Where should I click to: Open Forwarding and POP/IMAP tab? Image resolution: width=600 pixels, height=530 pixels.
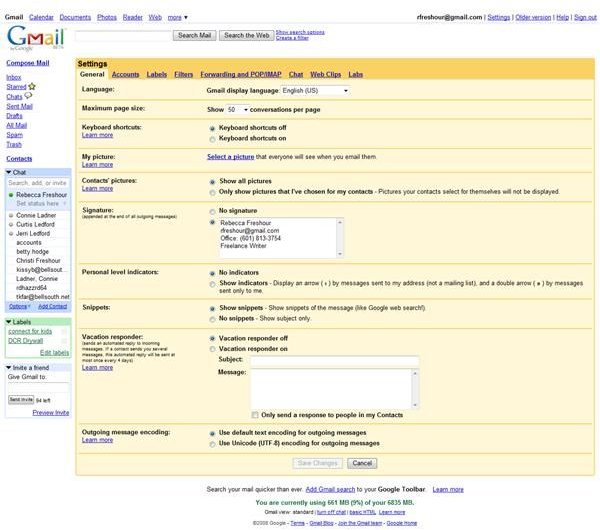241,74
